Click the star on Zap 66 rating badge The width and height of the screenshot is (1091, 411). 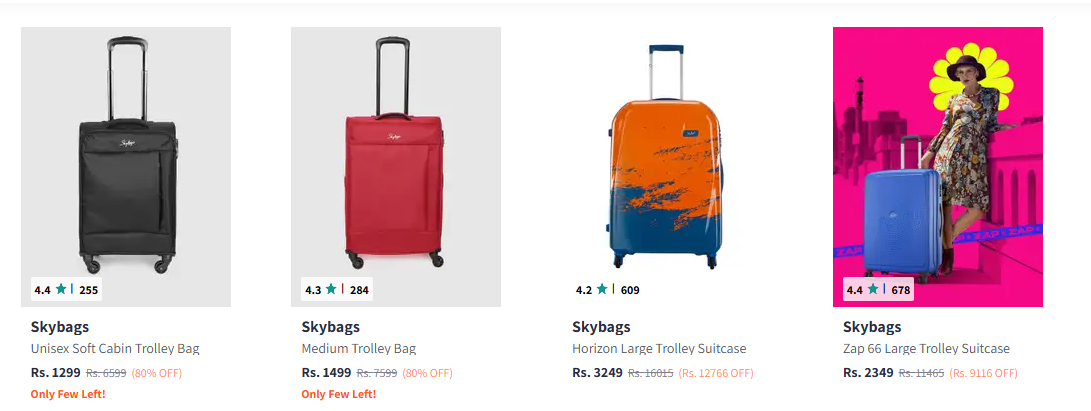[873, 289]
